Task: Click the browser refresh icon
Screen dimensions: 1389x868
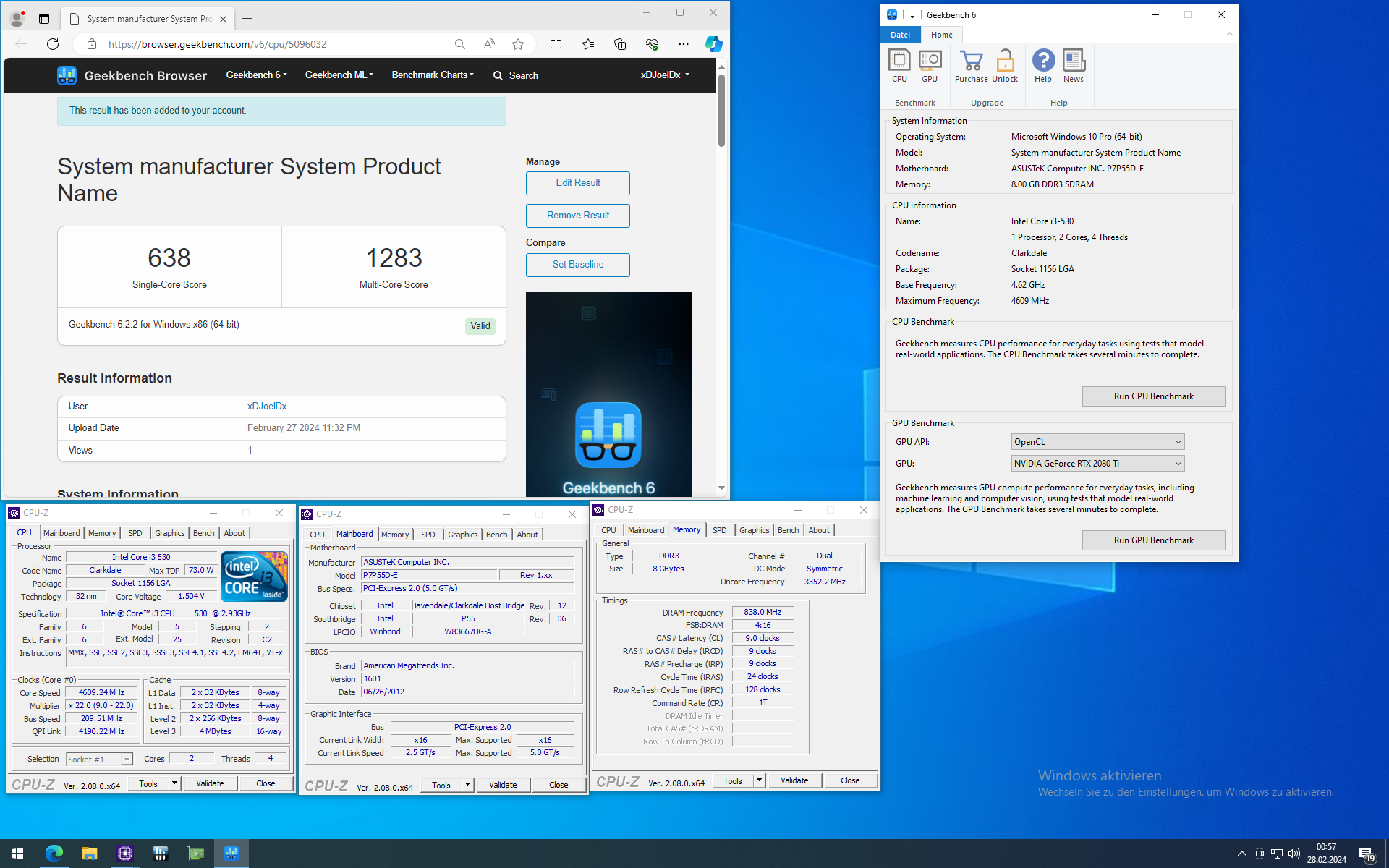Action: point(53,44)
